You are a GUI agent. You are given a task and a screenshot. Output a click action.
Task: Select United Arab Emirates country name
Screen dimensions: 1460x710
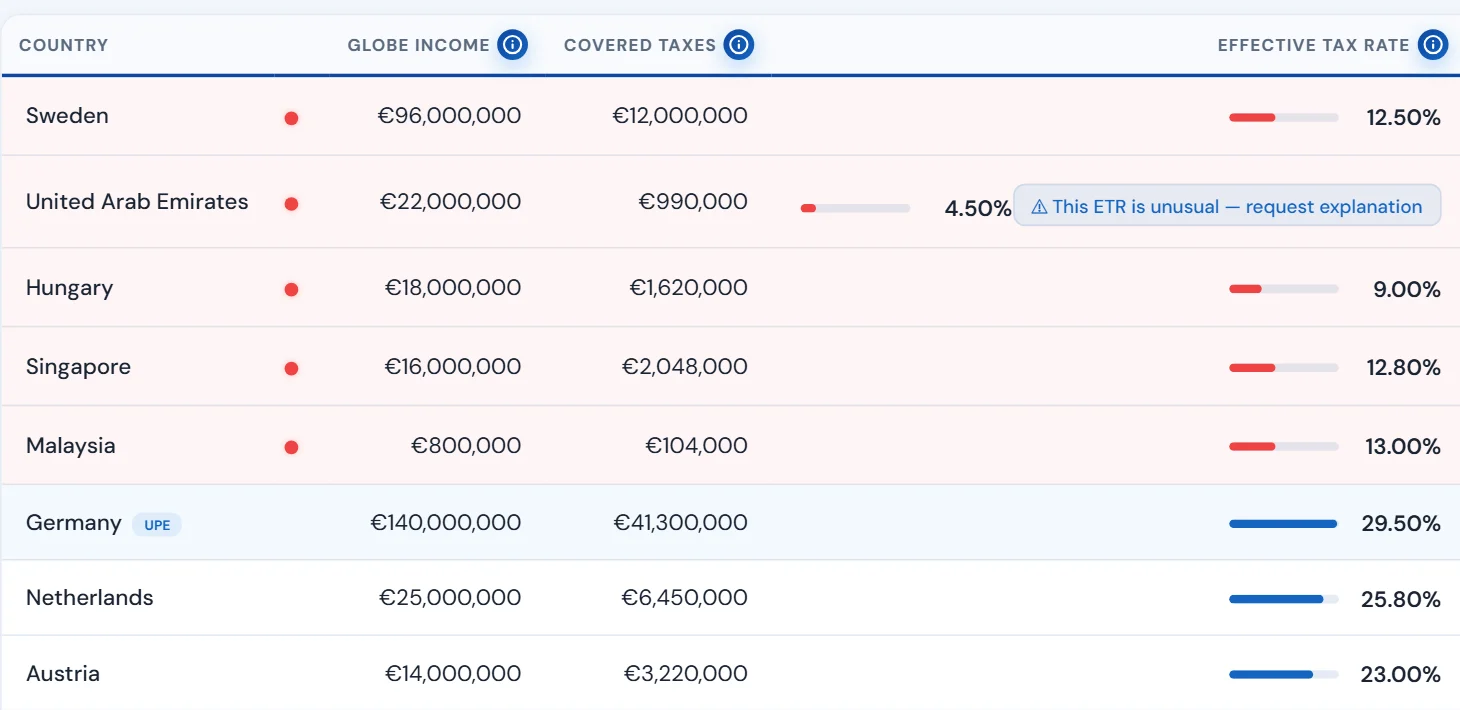(x=137, y=201)
